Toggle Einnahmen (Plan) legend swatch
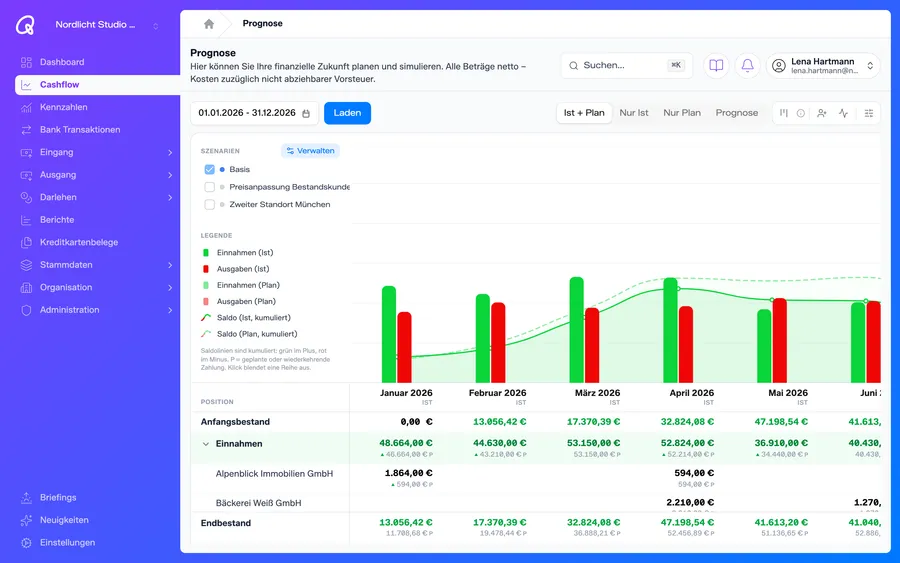Screen dimensions: 900x563 pos(206,285)
